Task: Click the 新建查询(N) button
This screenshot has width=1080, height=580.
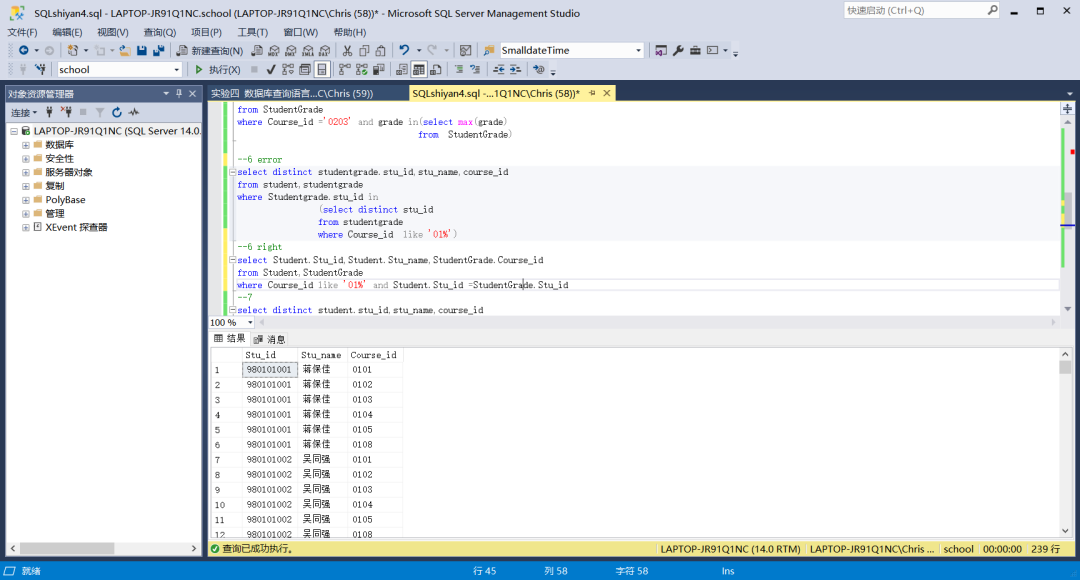Action: (x=209, y=50)
